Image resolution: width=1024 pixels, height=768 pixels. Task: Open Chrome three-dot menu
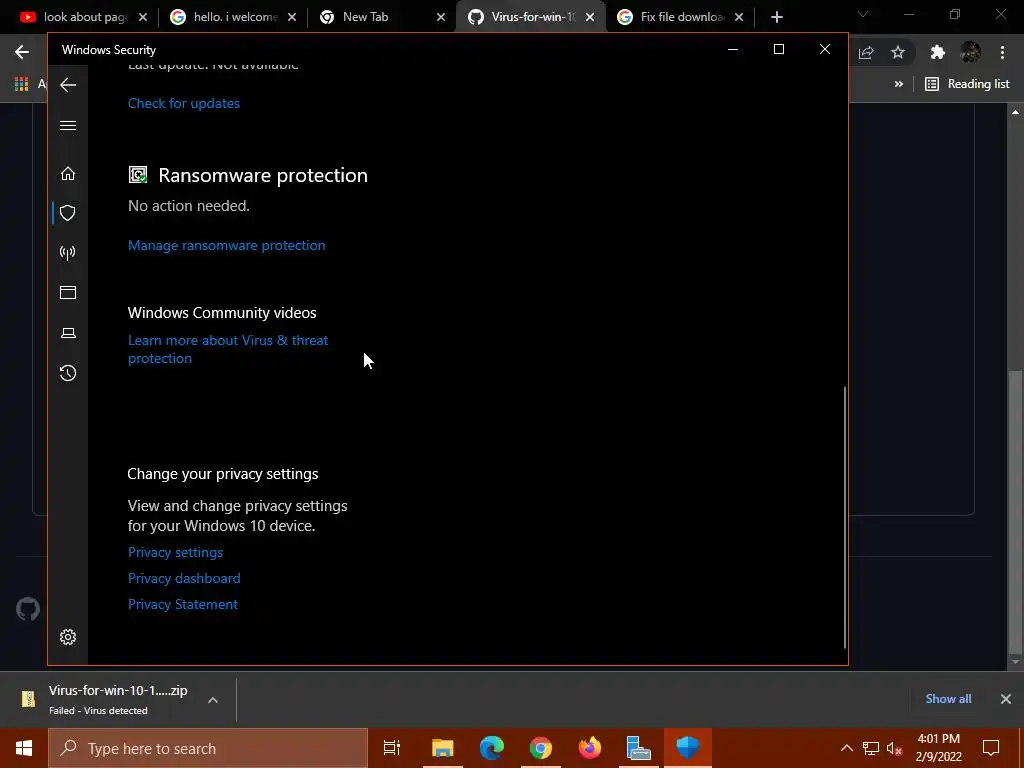click(1002, 52)
